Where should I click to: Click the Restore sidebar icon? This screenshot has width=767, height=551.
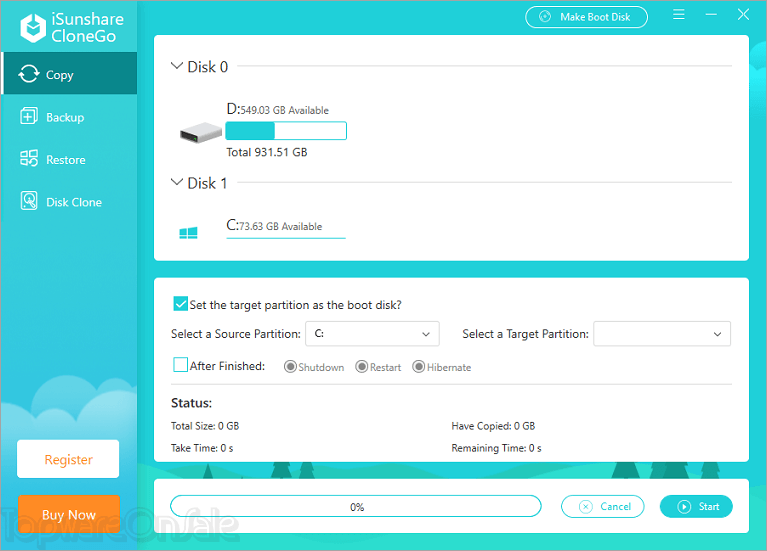tap(29, 159)
